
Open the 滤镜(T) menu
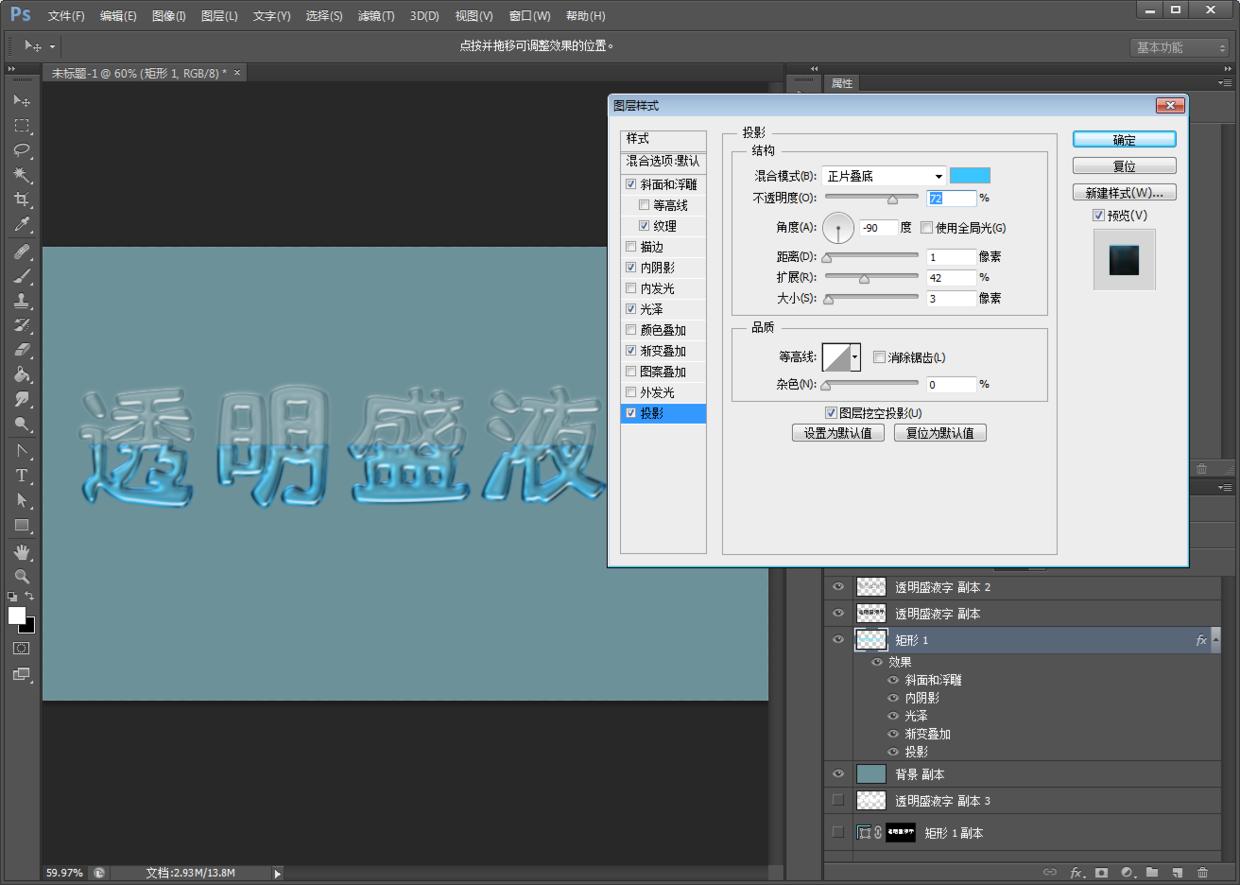(376, 16)
